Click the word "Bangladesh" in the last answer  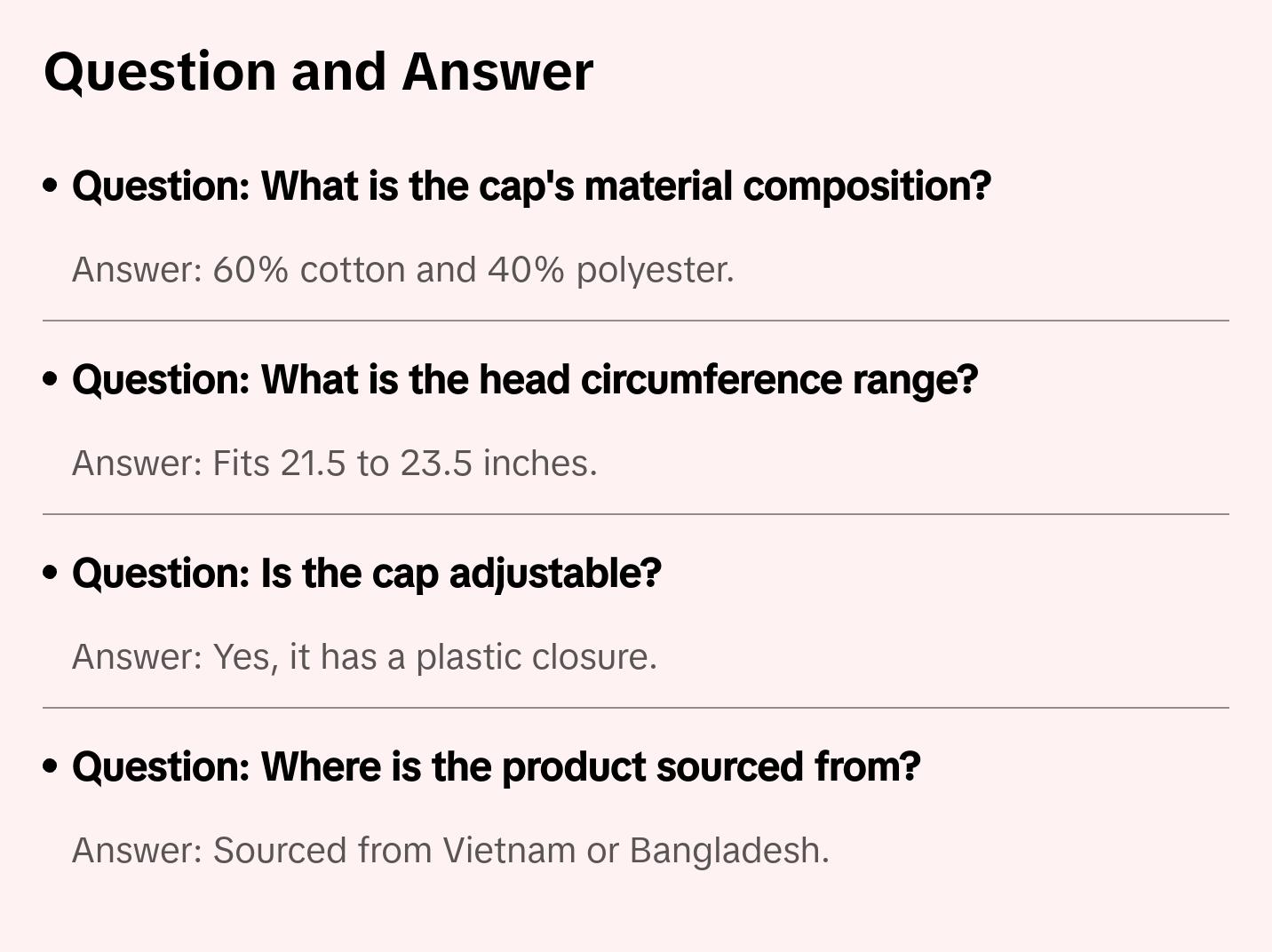point(728,851)
